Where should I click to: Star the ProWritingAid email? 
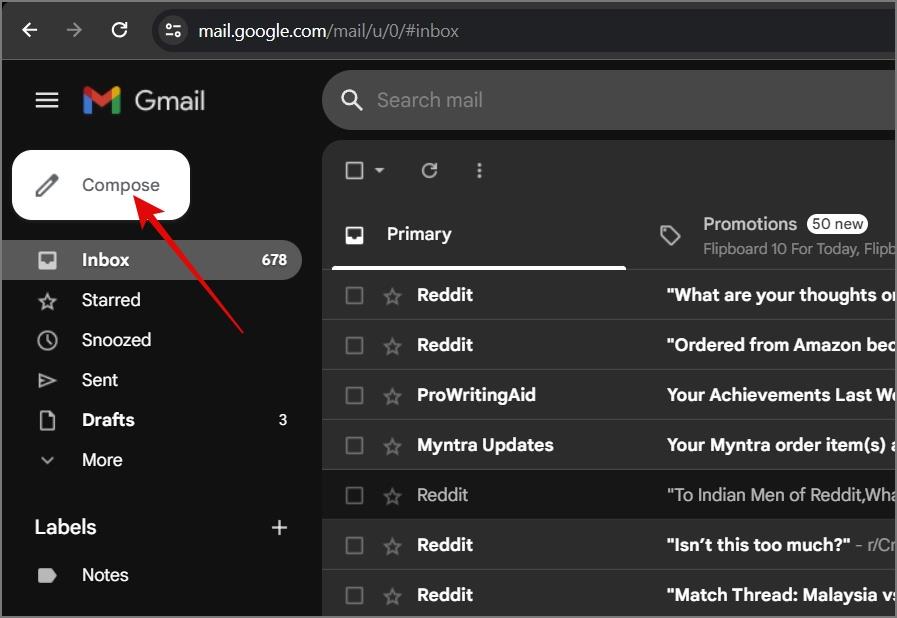click(392, 396)
